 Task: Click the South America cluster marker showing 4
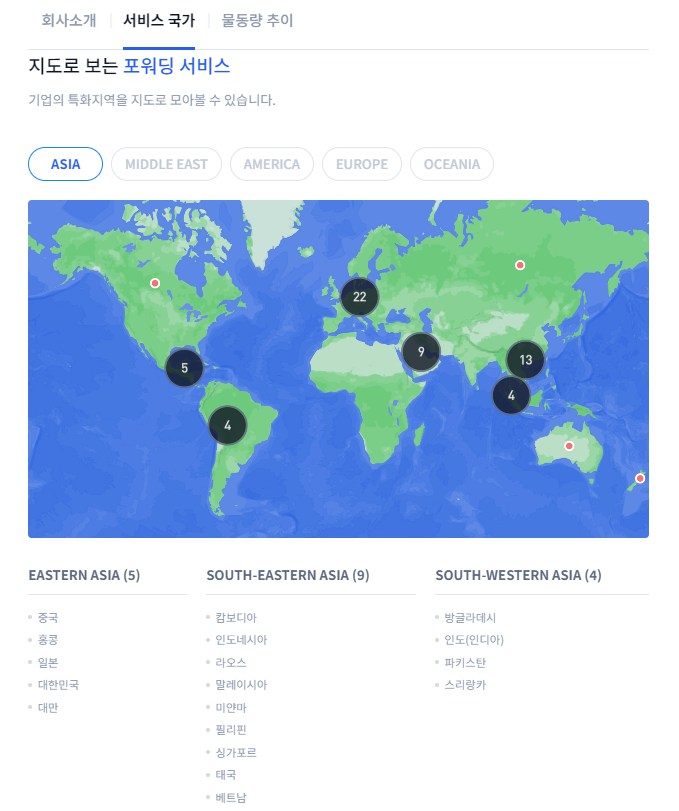[x=228, y=425]
